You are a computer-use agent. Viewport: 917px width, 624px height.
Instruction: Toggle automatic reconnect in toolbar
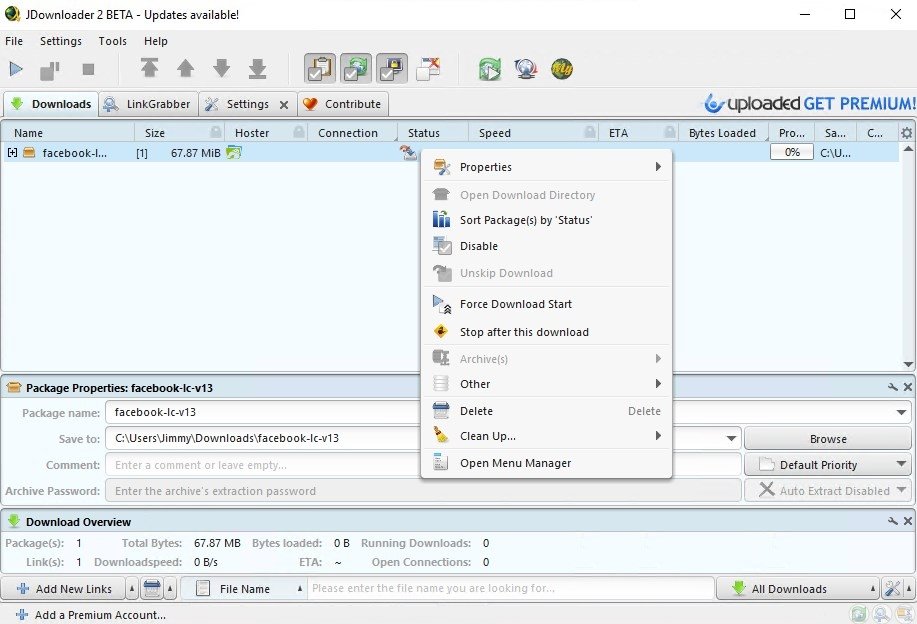[x=356, y=68]
